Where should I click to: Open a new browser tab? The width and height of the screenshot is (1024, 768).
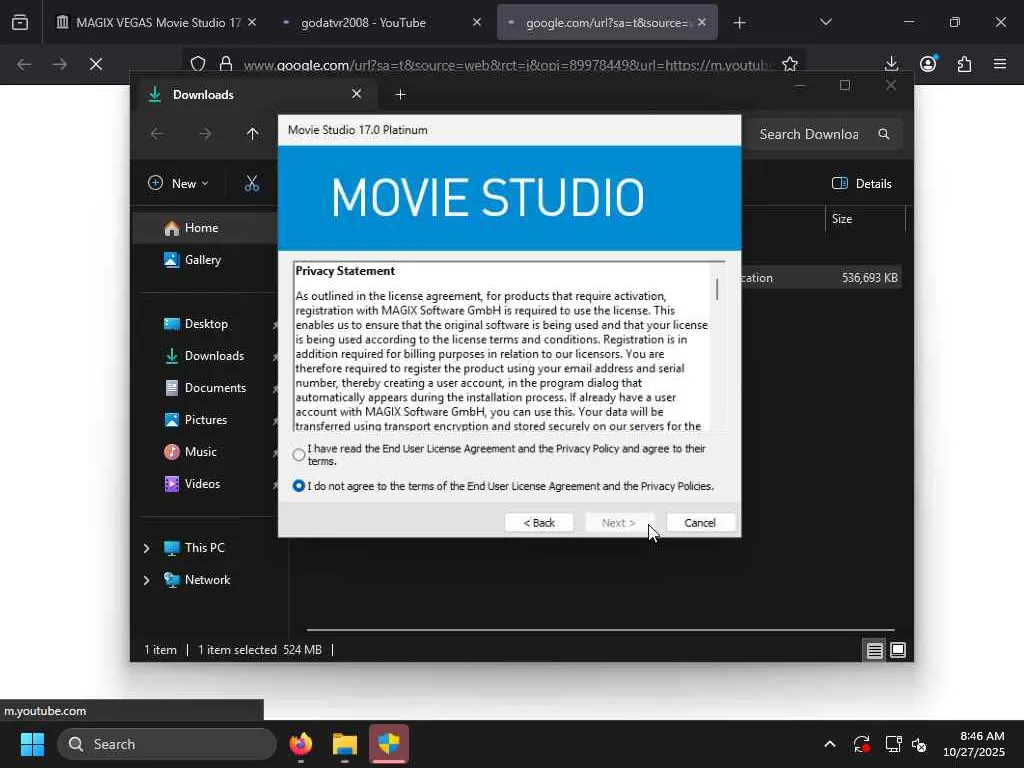pyautogui.click(x=739, y=23)
